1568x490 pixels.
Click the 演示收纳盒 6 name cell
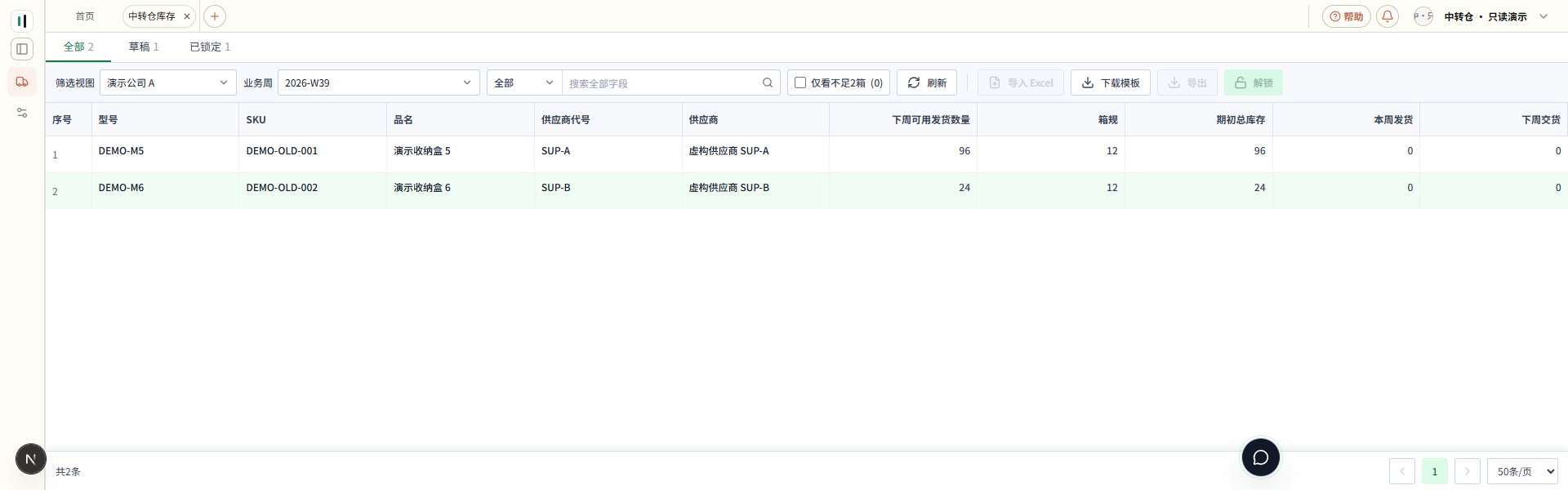(461, 190)
